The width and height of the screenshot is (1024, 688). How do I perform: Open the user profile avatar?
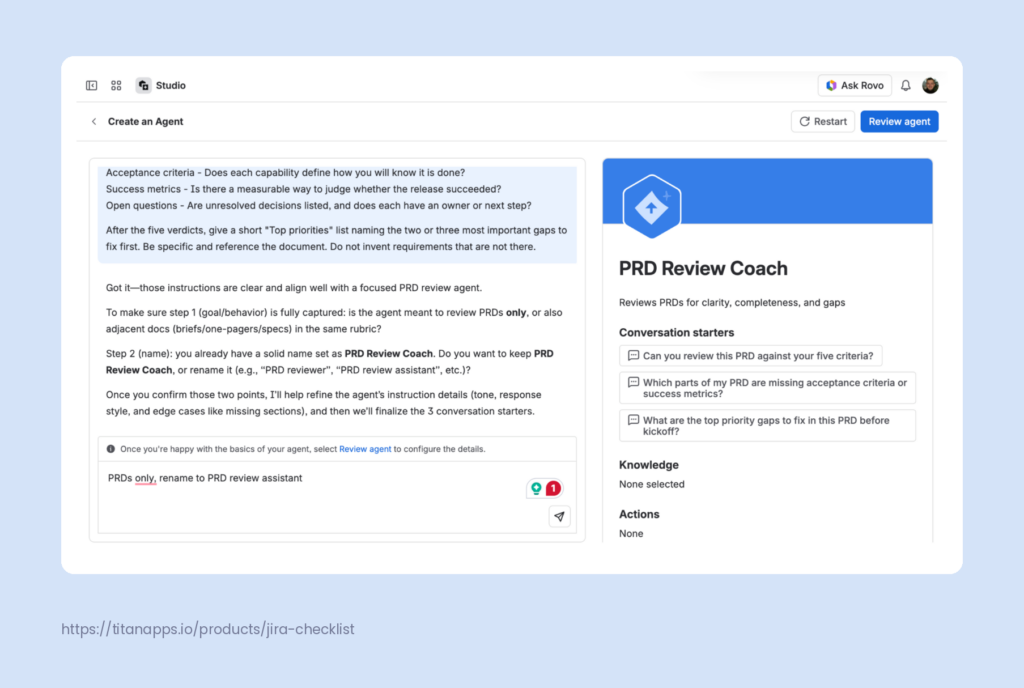(930, 86)
